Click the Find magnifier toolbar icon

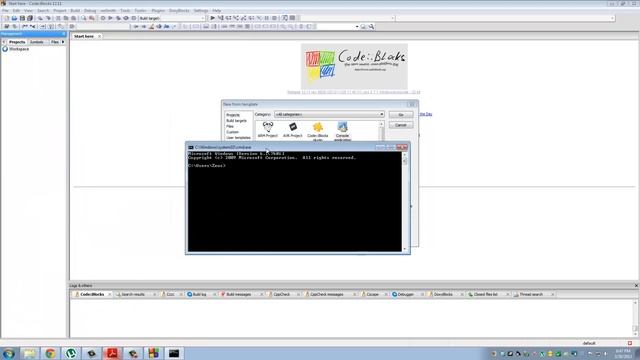click(x=84, y=18)
